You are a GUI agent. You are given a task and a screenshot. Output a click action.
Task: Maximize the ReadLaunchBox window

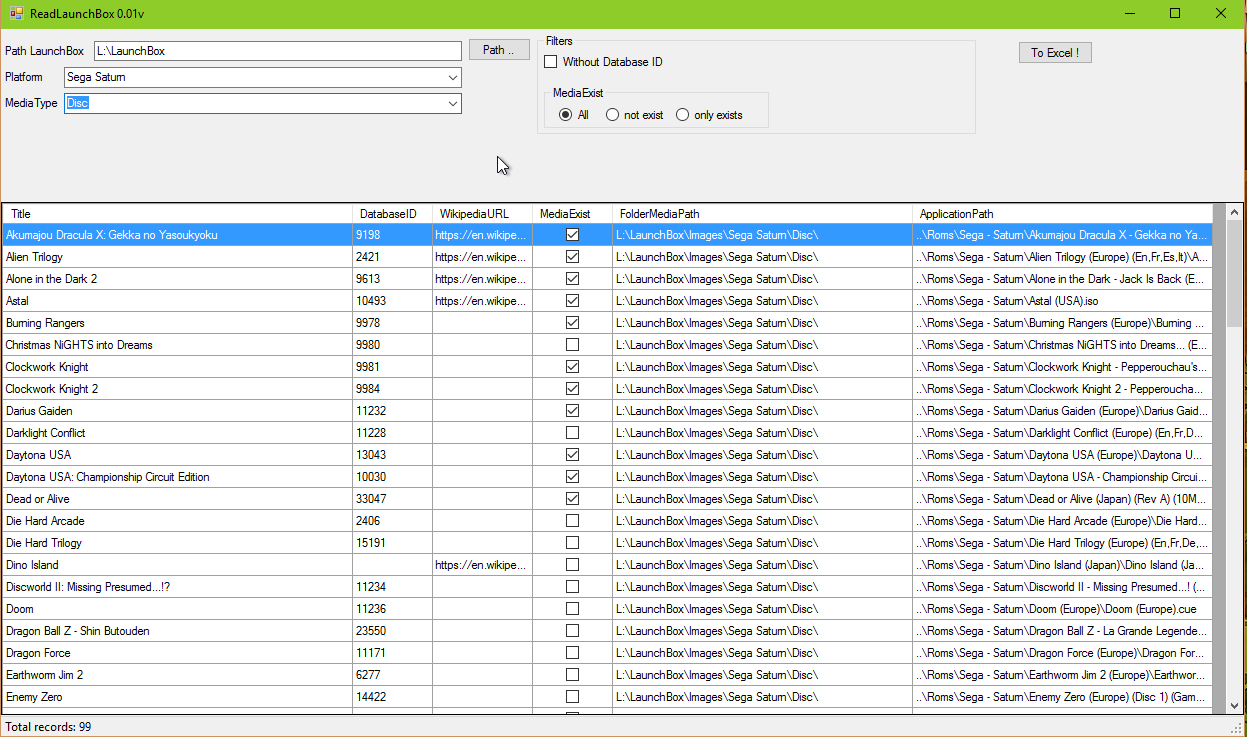coord(1175,13)
